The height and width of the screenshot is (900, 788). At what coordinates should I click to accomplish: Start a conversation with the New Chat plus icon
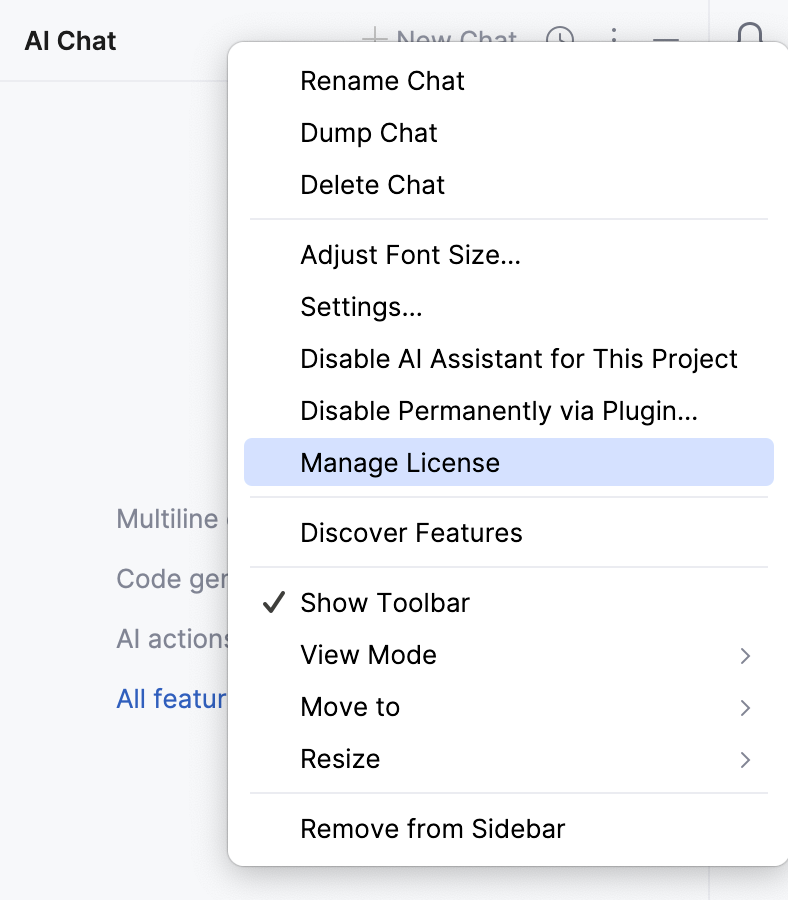pos(374,40)
